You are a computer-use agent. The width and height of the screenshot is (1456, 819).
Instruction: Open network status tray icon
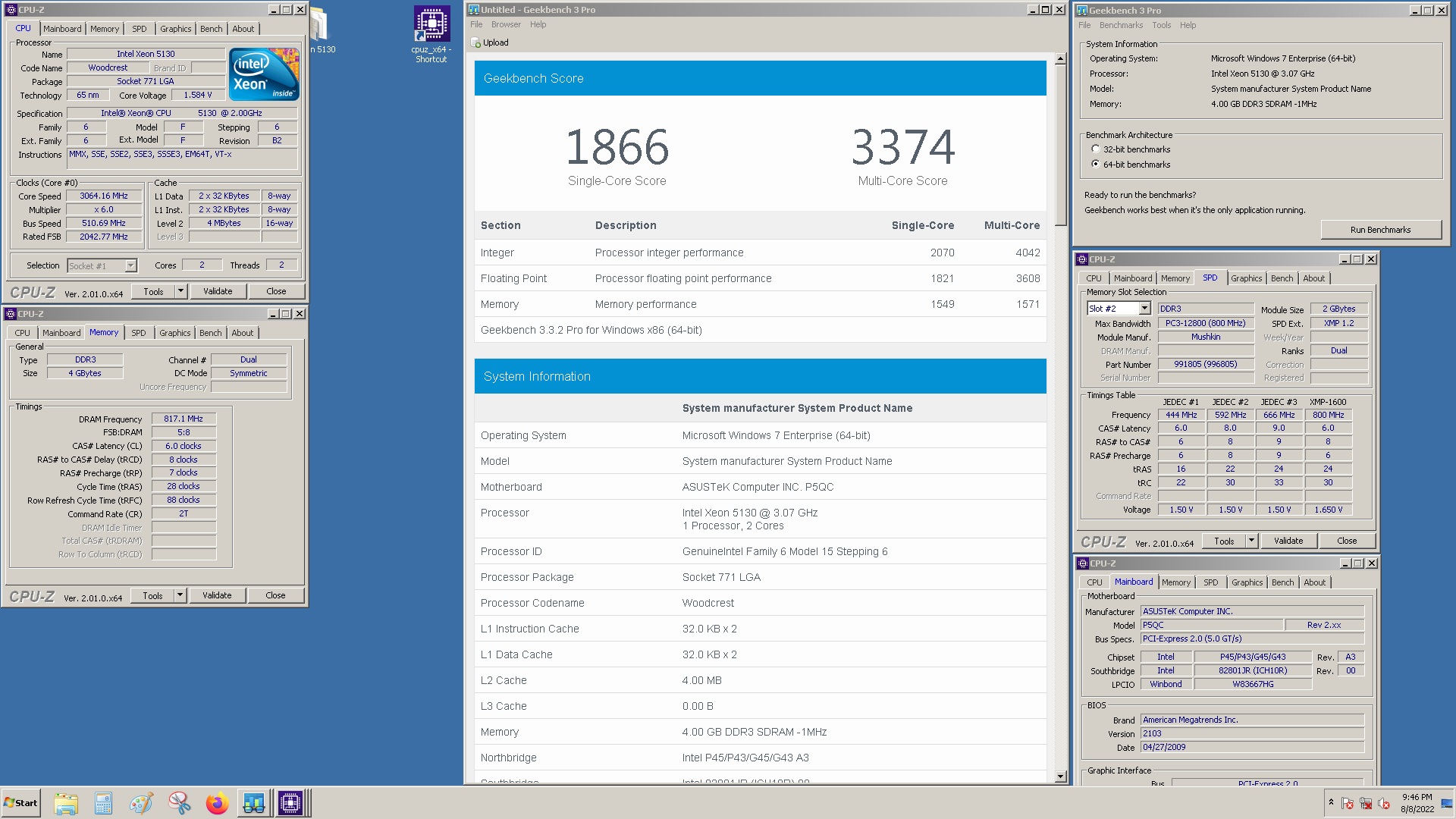(1366, 803)
